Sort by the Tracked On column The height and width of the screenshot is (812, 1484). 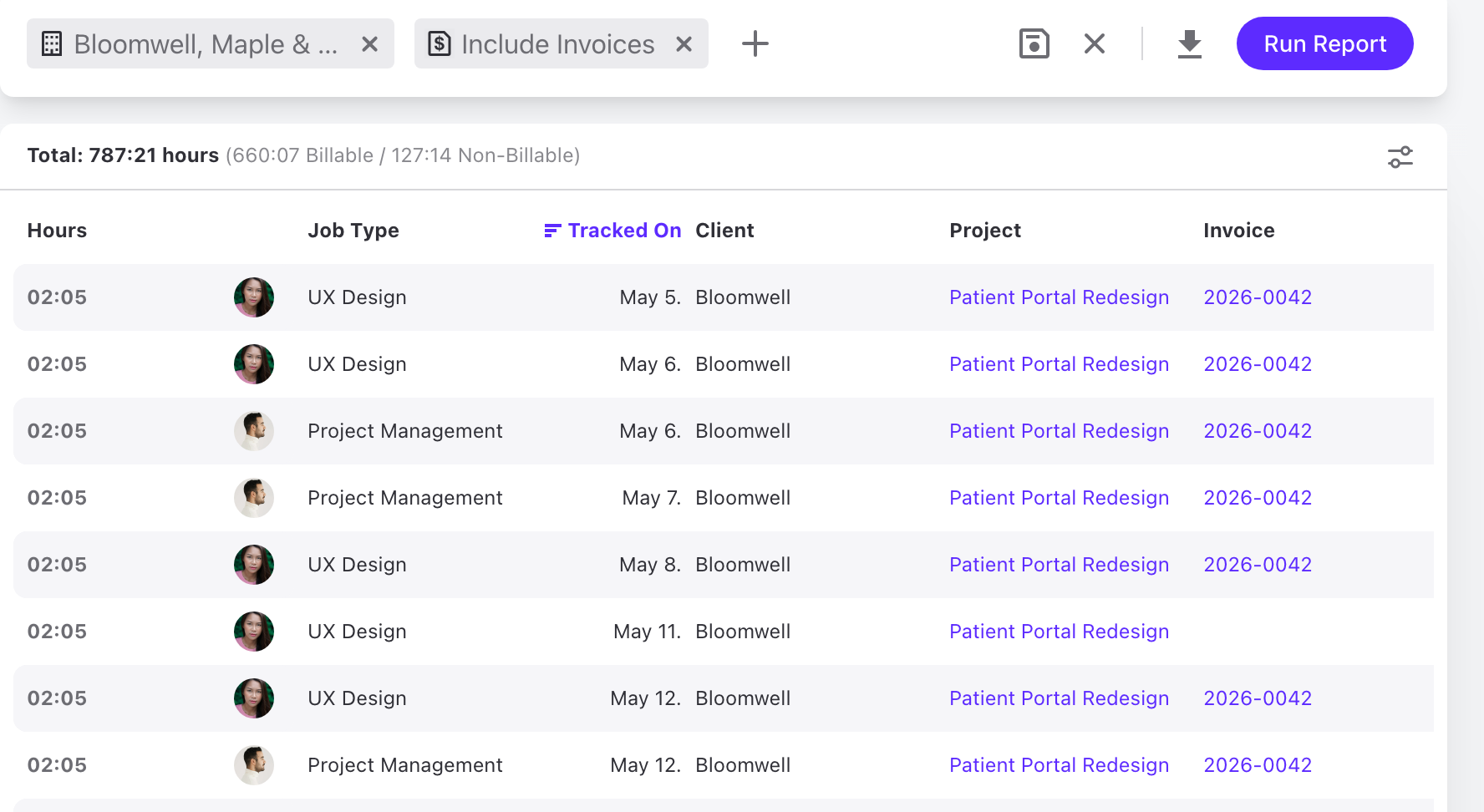[x=613, y=231]
